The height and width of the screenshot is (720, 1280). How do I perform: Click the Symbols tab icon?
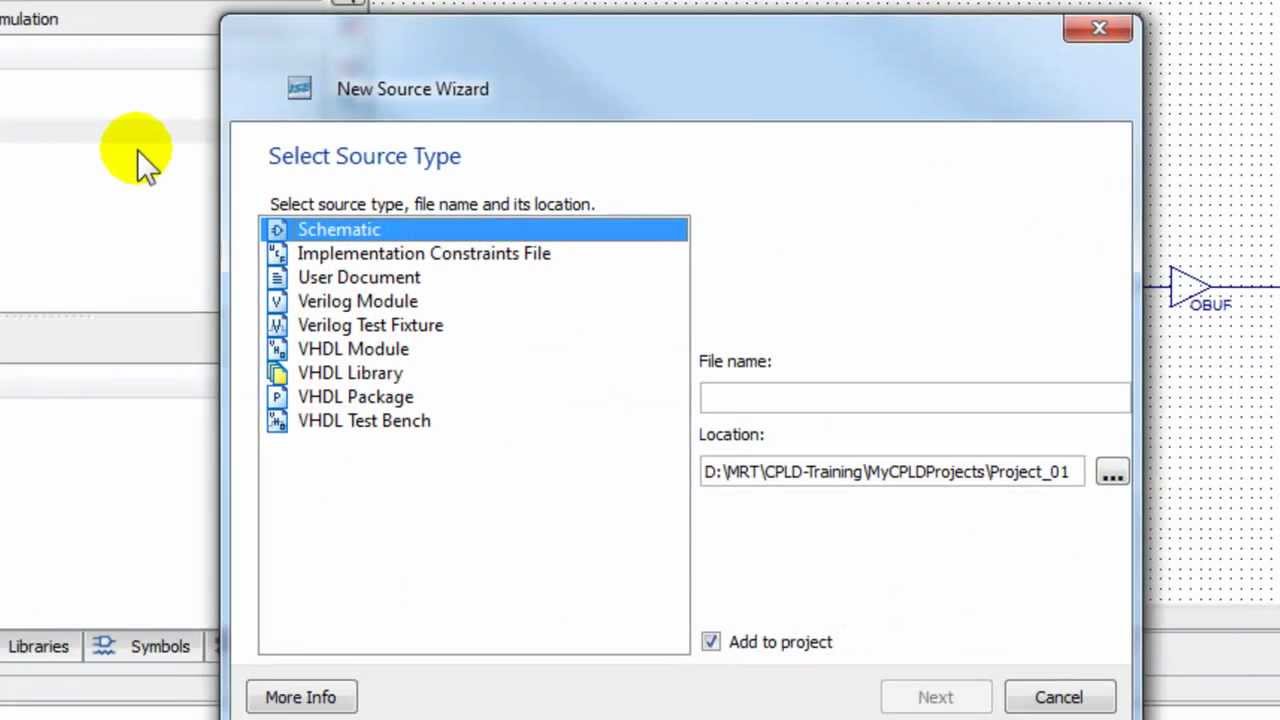pos(104,646)
